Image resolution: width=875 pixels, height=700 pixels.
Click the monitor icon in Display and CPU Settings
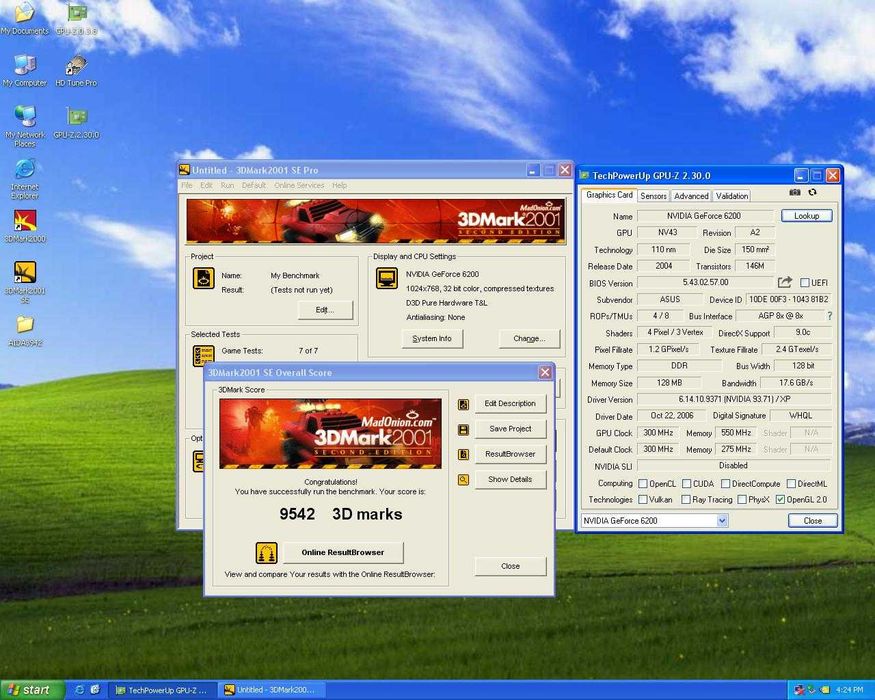point(387,278)
